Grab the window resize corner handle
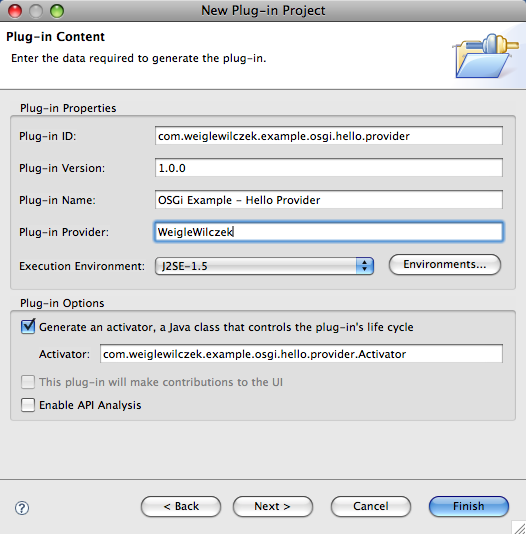This screenshot has width=526, height=534. click(x=520, y=528)
